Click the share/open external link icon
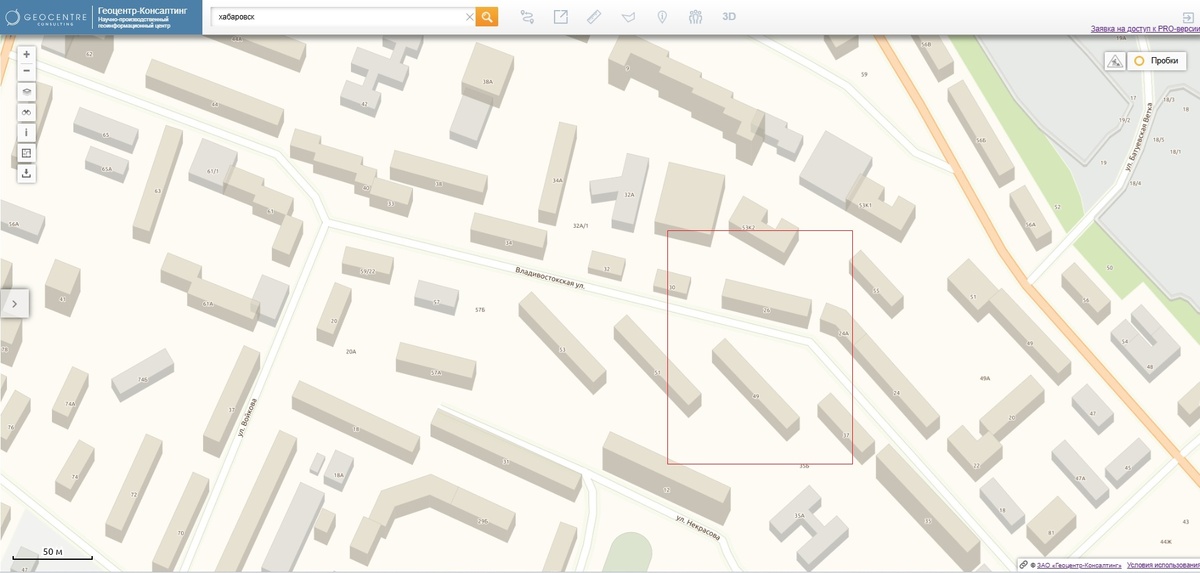This screenshot has width=1200, height=573. [x=561, y=17]
